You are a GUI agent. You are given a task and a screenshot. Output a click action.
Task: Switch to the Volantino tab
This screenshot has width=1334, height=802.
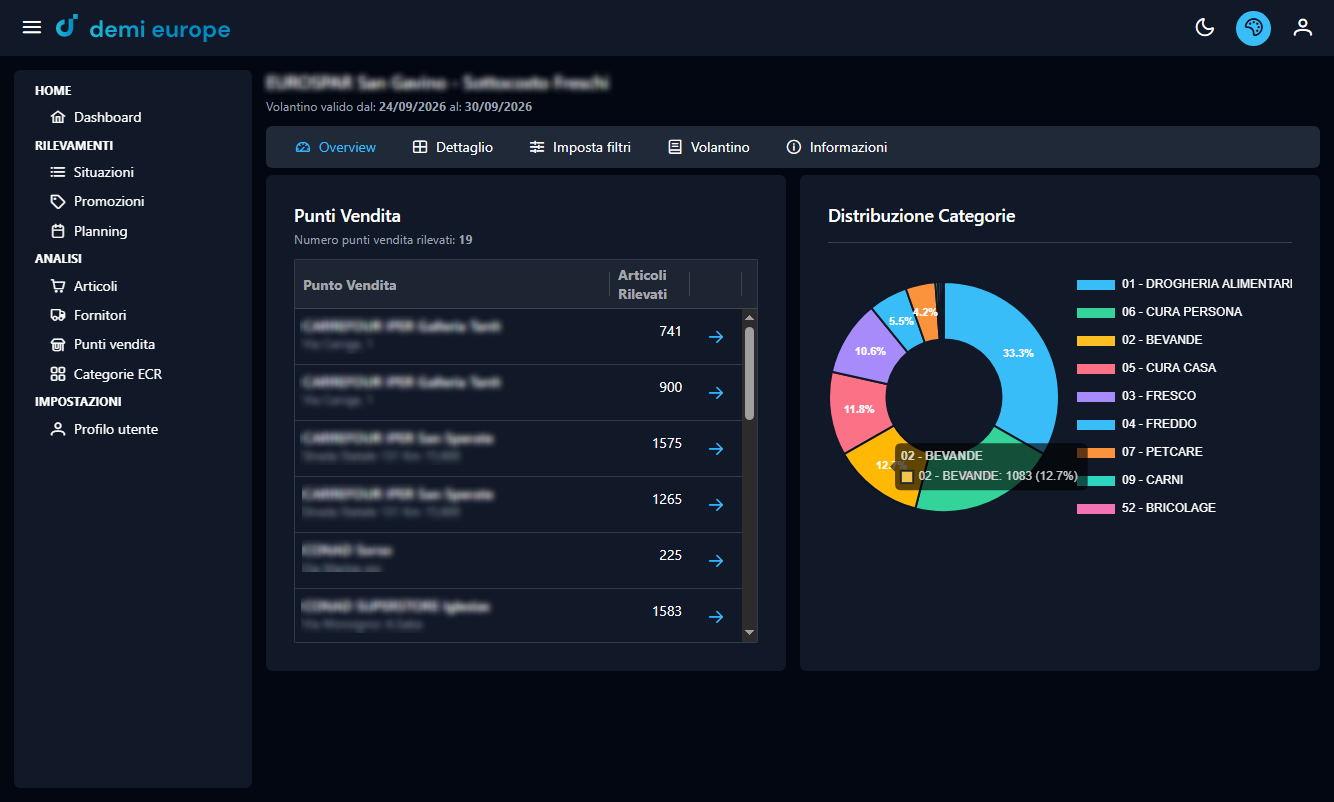pyautogui.click(x=708, y=147)
